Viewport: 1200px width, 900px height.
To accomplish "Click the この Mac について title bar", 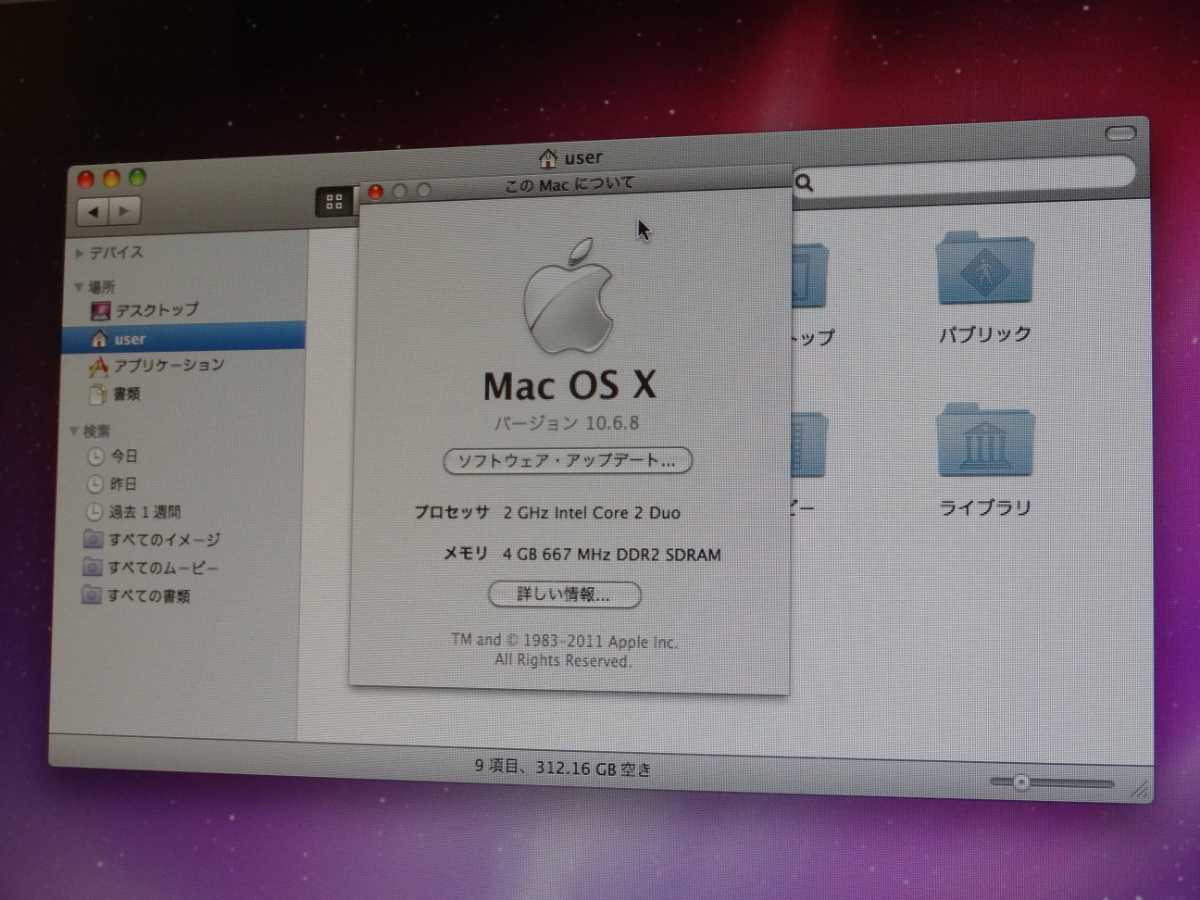I will point(575,185).
